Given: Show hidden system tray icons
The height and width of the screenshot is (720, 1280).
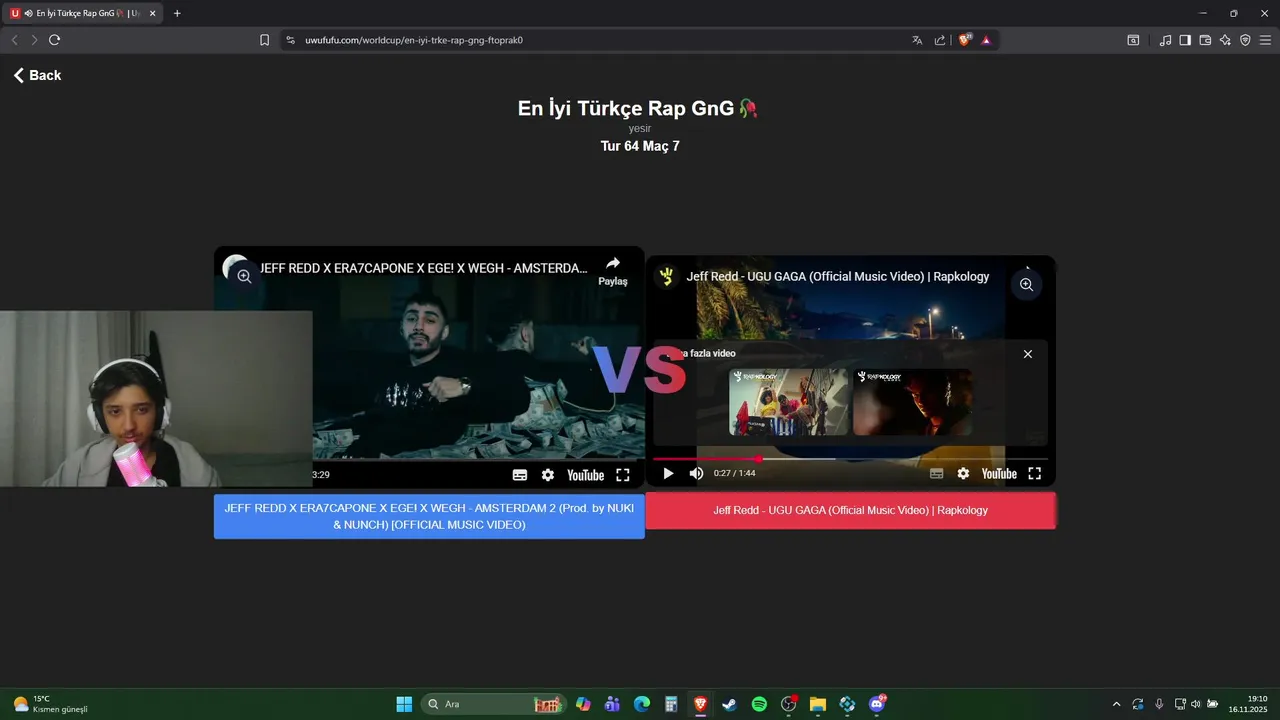Looking at the screenshot, I should (x=1117, y=704).
